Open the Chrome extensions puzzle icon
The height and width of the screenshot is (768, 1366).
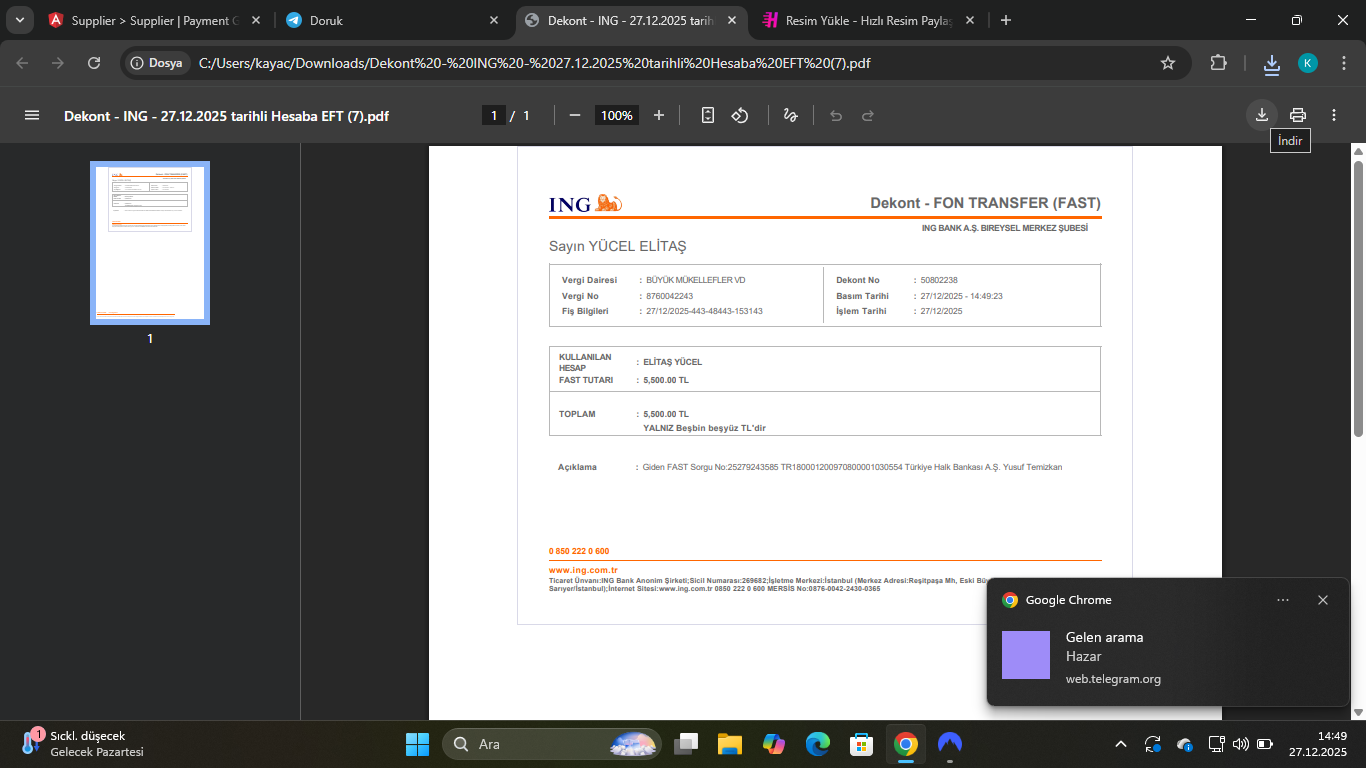[x=1218, y=63]
